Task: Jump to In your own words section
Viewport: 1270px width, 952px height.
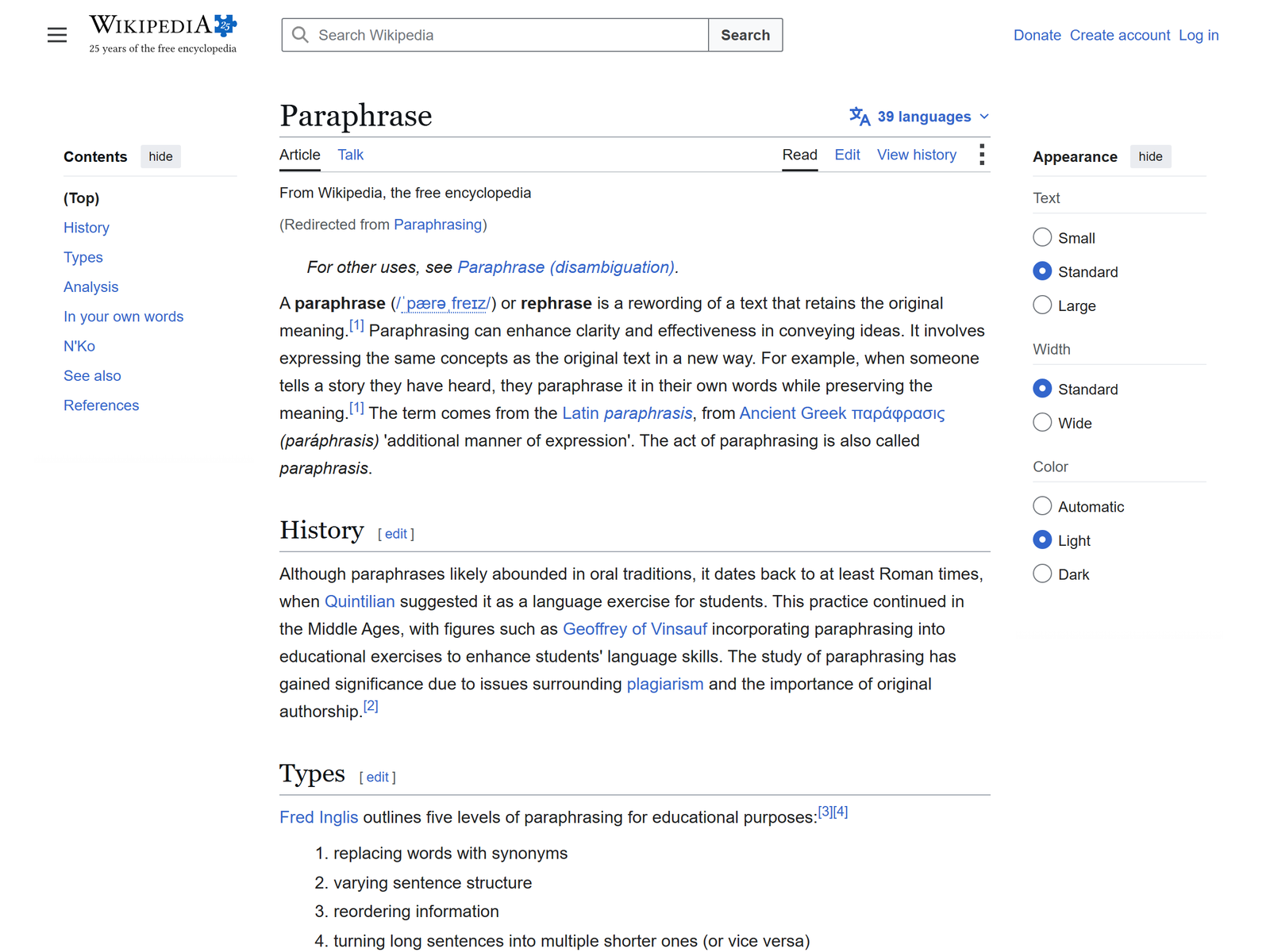Action: [124, 317]
